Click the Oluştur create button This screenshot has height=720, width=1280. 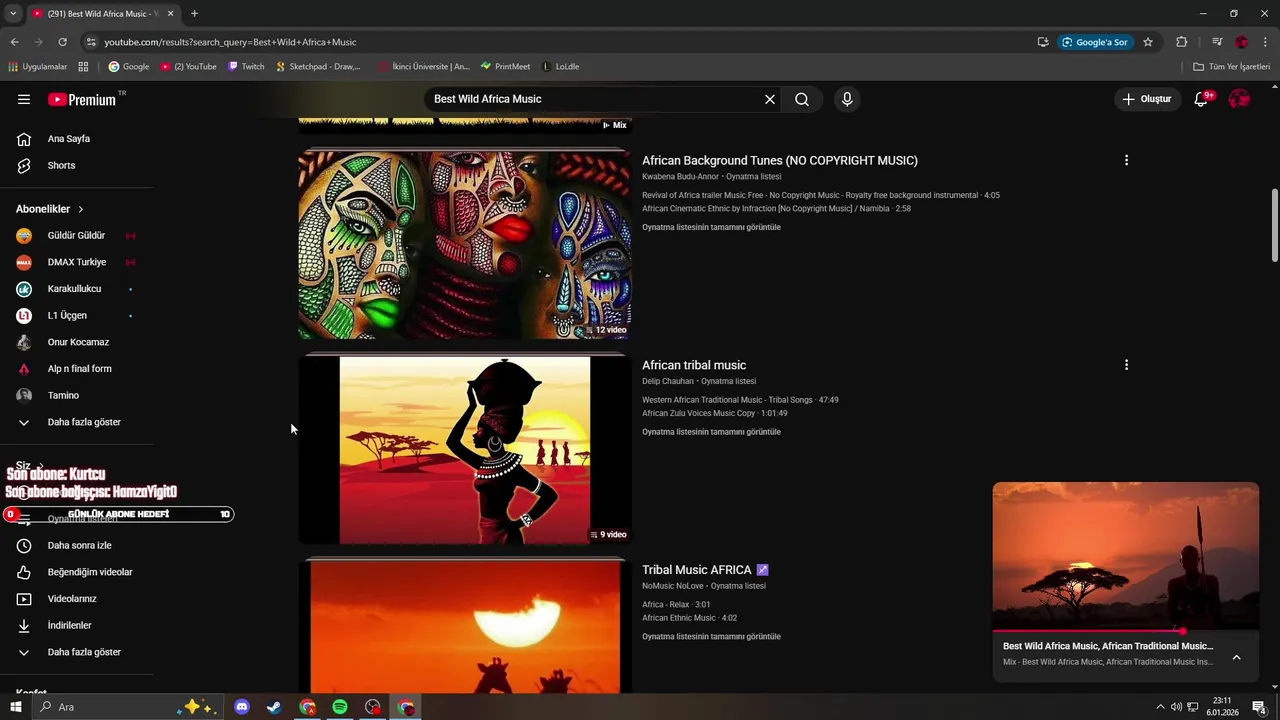pyautogui.click(x=1146, y=99)
